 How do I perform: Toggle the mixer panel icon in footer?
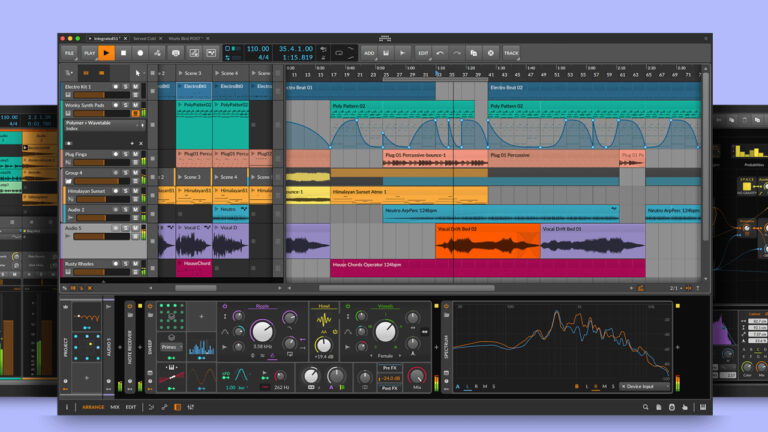[x=191, y=407]
